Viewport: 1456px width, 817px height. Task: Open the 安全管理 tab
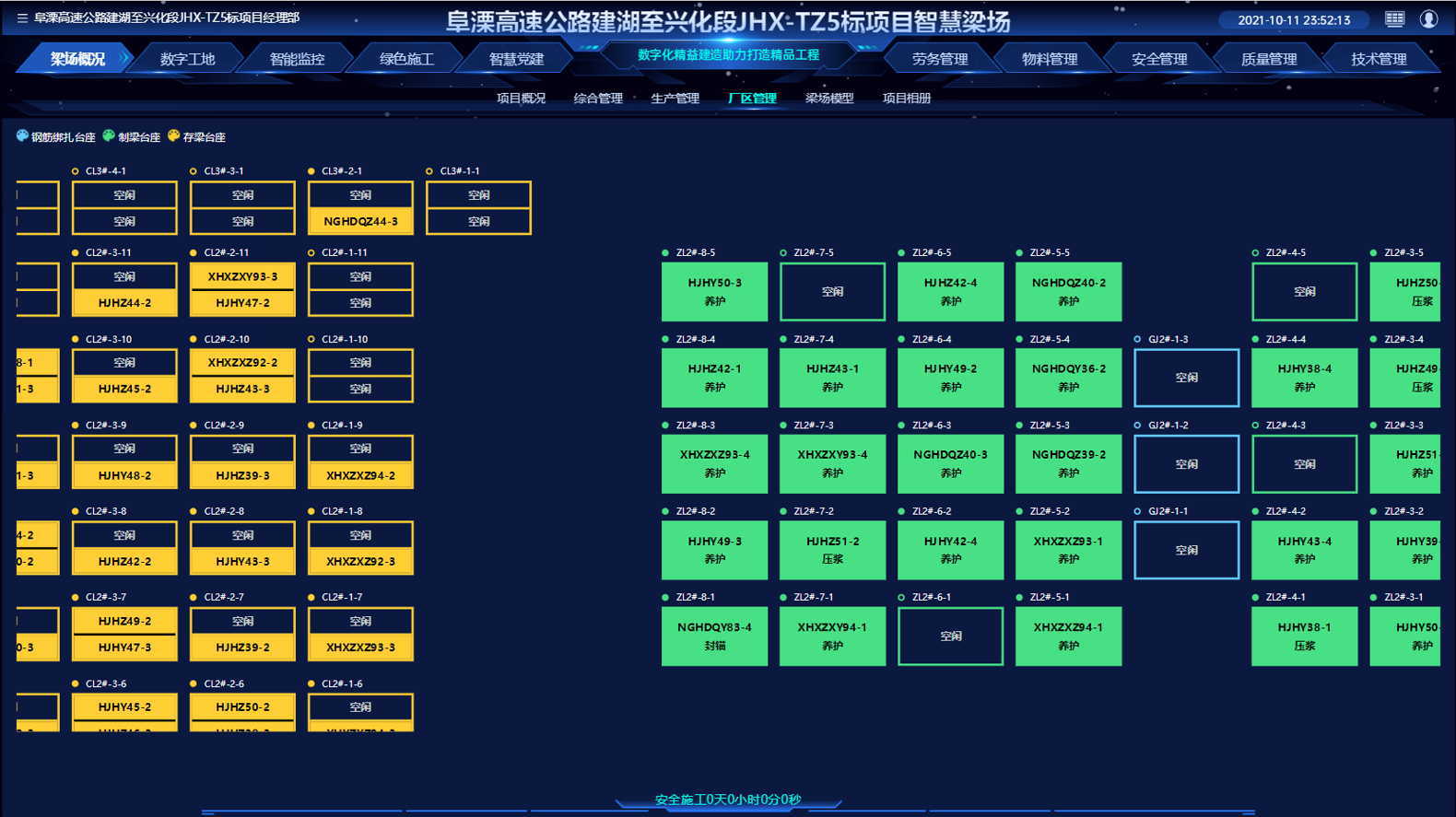1158,59
